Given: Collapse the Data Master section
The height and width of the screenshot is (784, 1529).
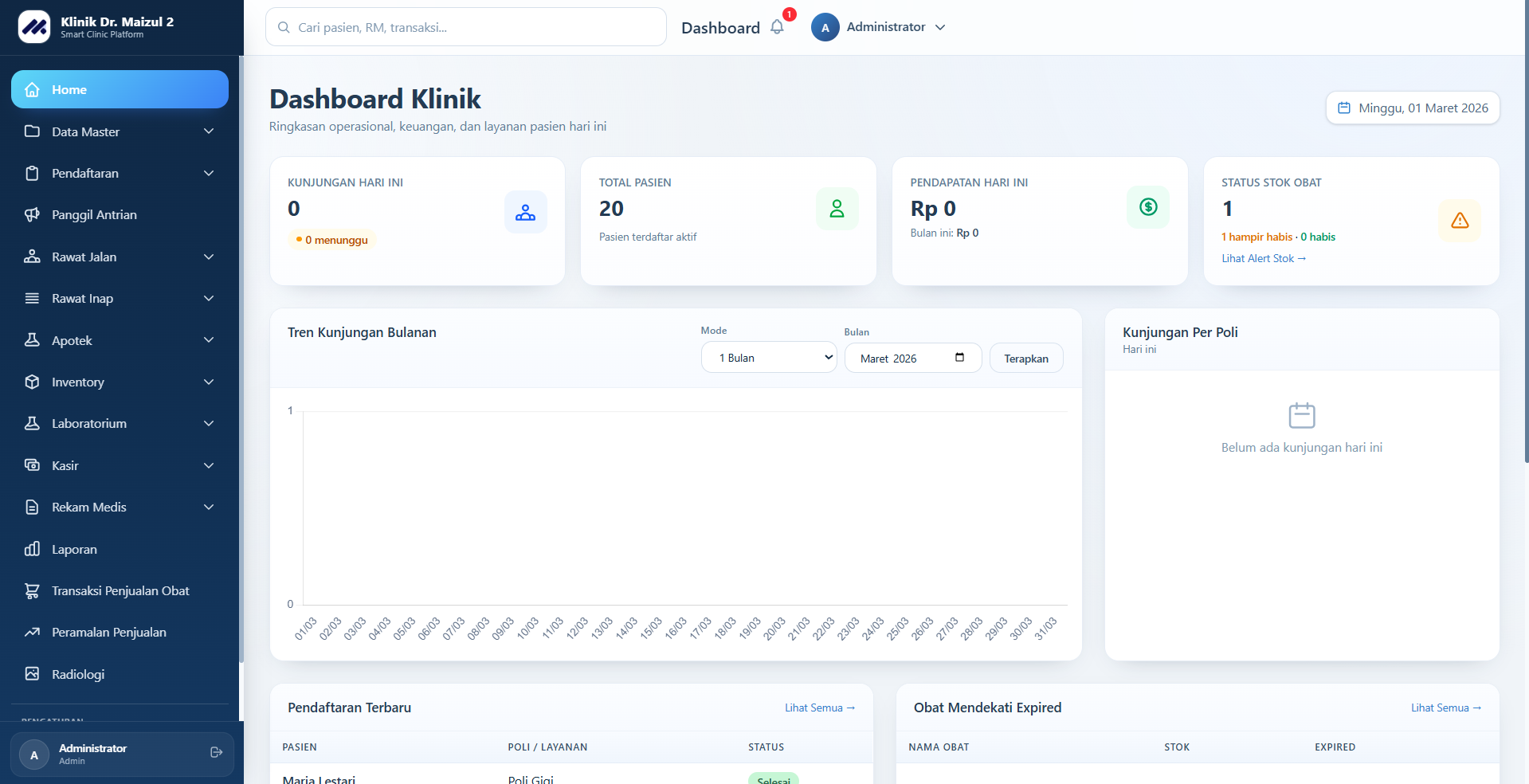Looking at the screenshot, I should pyautogui.click(x=120, y=131).
